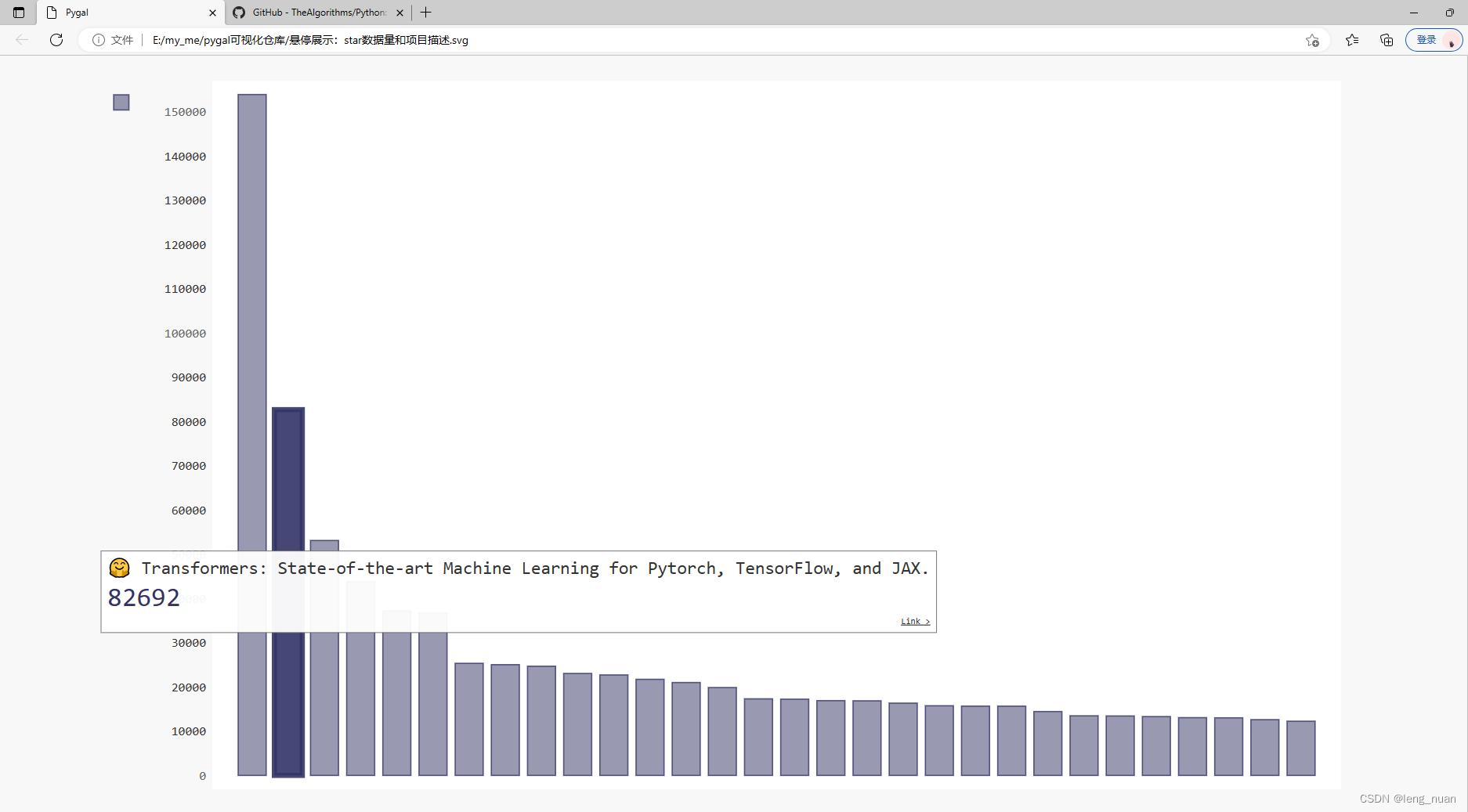Click the address bar file path

pos(310,40)
